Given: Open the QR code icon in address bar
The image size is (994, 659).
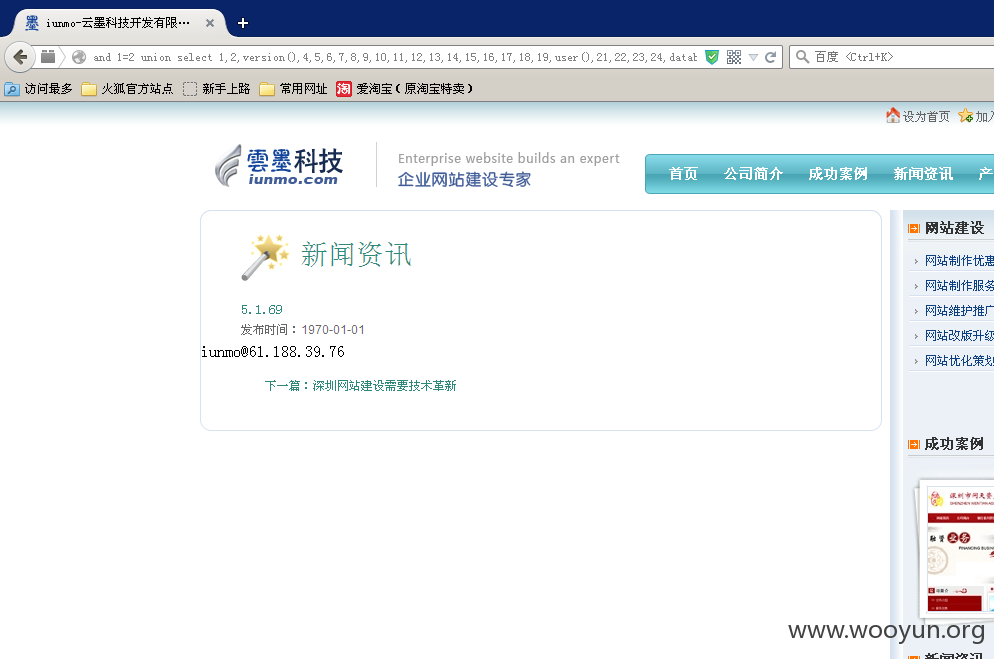Looking at the screenshot, I should point(733,57).
